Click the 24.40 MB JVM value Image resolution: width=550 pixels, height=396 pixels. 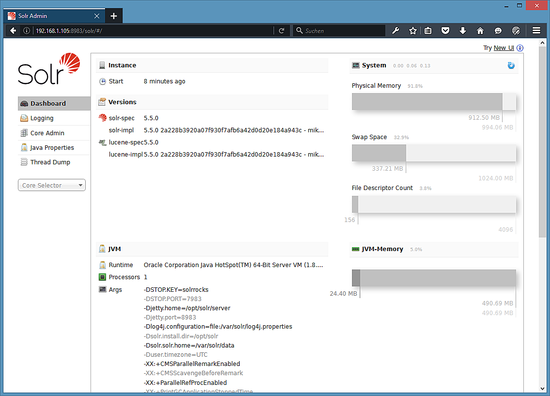pyautogui.click(x=343, y=294)
